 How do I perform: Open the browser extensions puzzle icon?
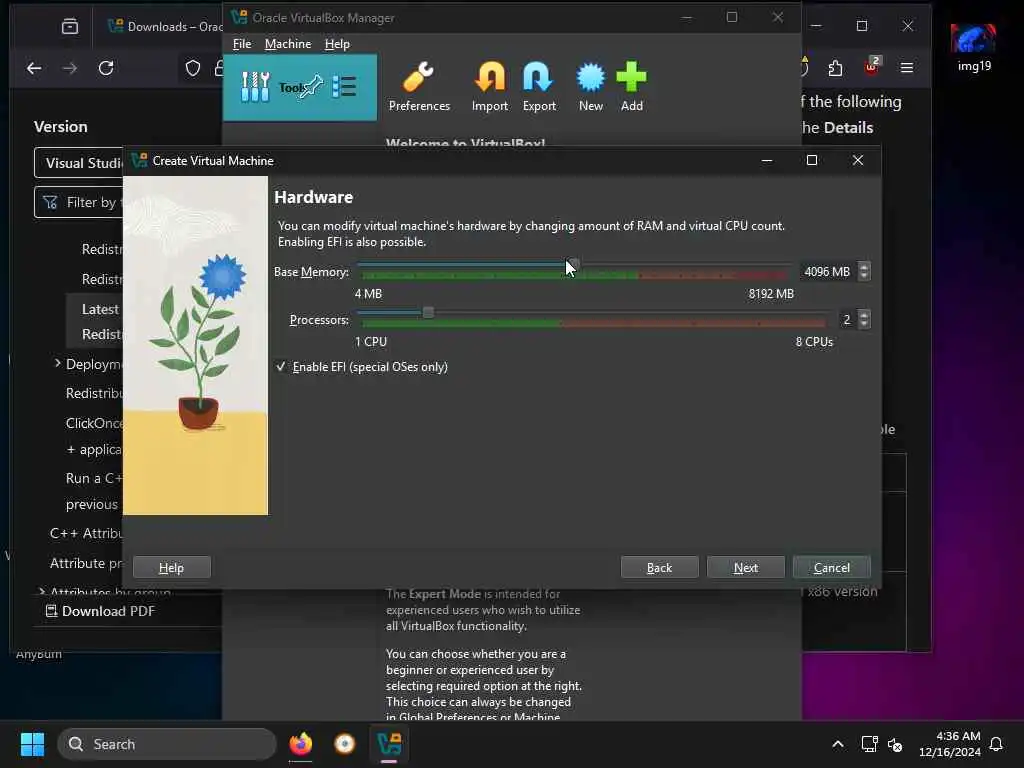click(835, 68)
